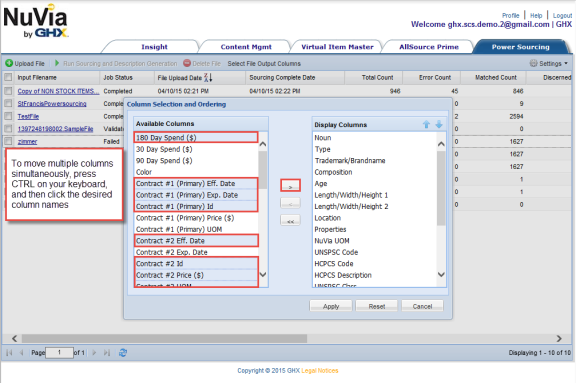Open the StFrancisPowersourcing file link

click(52, 104)
